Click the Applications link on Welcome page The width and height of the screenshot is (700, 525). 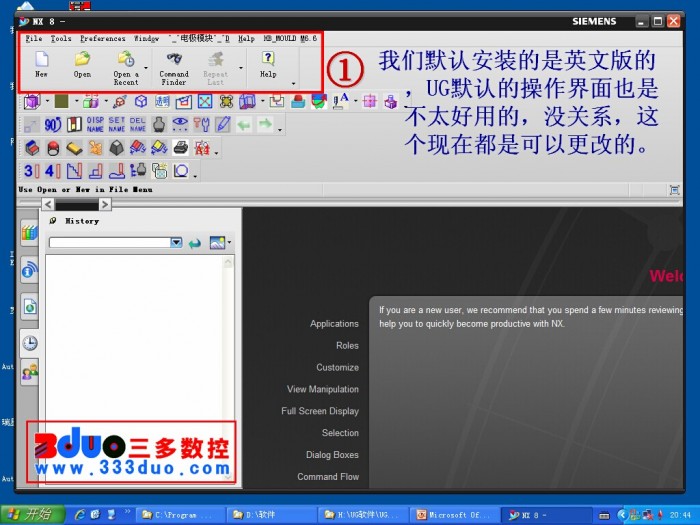(334, 324)
